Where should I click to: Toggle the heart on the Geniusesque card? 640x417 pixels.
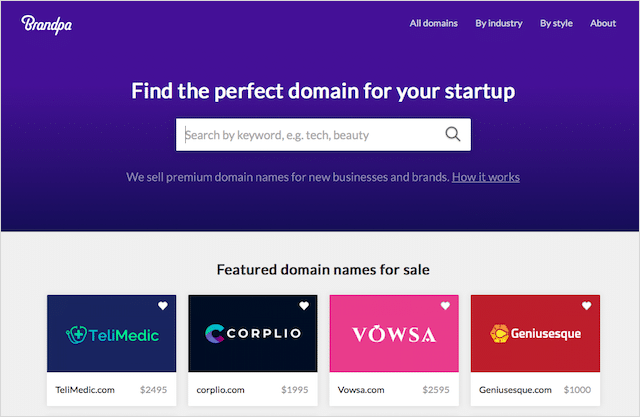586,306
